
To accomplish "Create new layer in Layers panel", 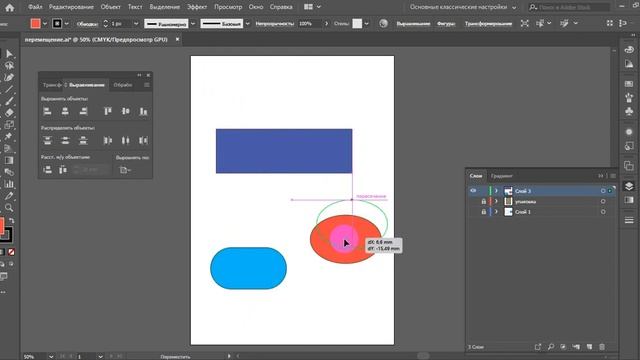I will tap(589, 347).
